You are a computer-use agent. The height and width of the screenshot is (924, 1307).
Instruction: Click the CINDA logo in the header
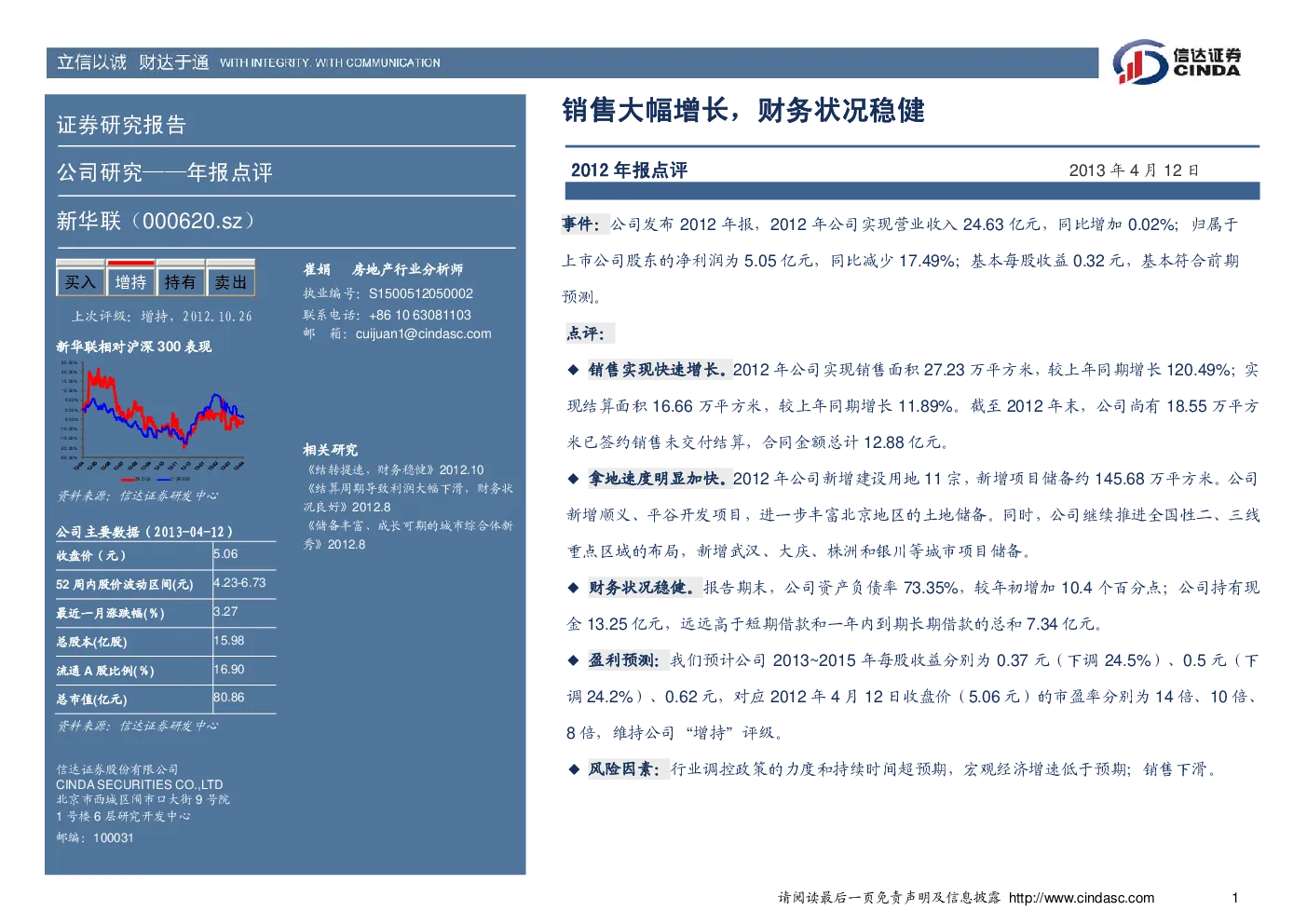tap(1177, 62)
